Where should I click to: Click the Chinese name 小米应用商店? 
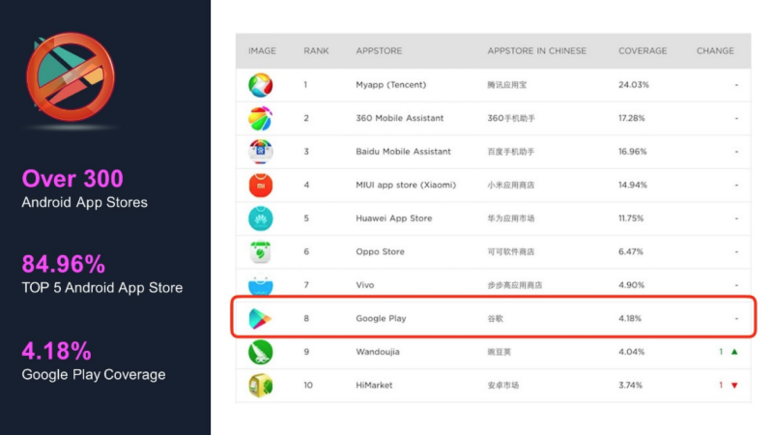(x=511, y=185)
